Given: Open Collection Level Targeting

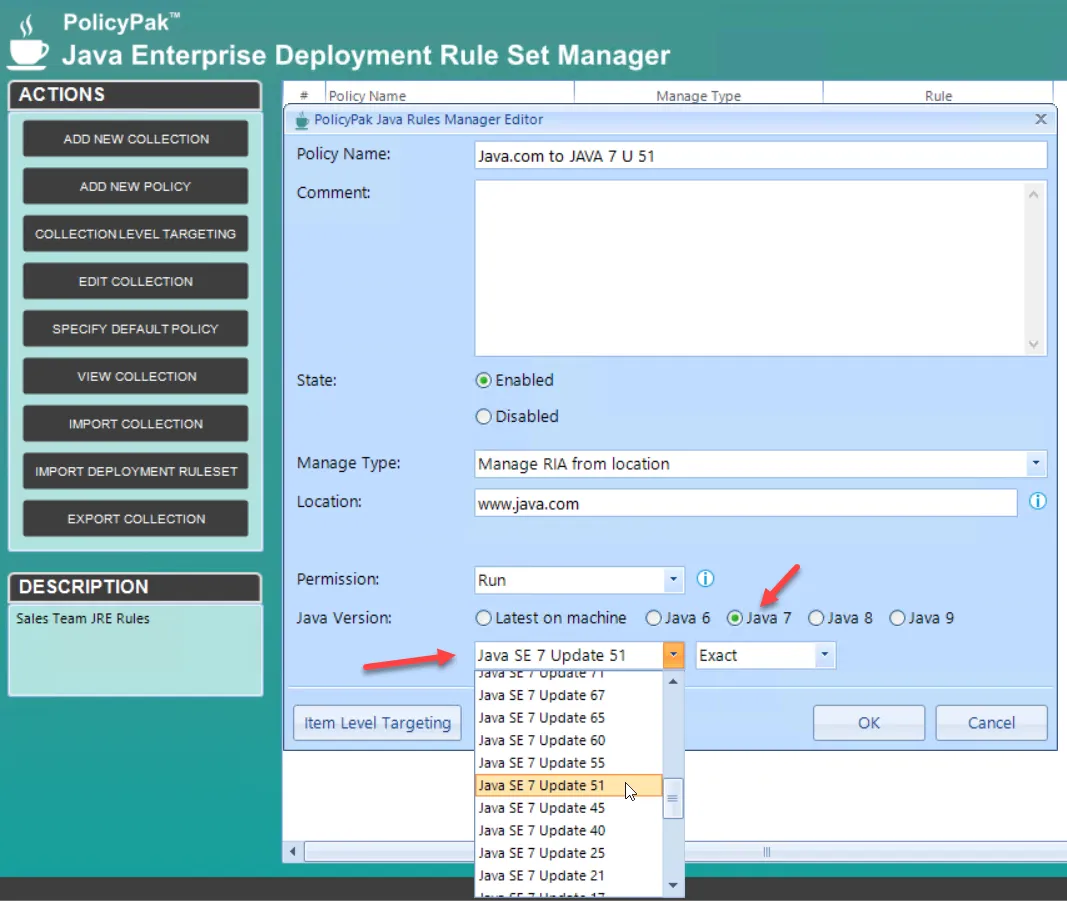Looking at the screenshot, I should pyautogui.click(x=135, y=234).
